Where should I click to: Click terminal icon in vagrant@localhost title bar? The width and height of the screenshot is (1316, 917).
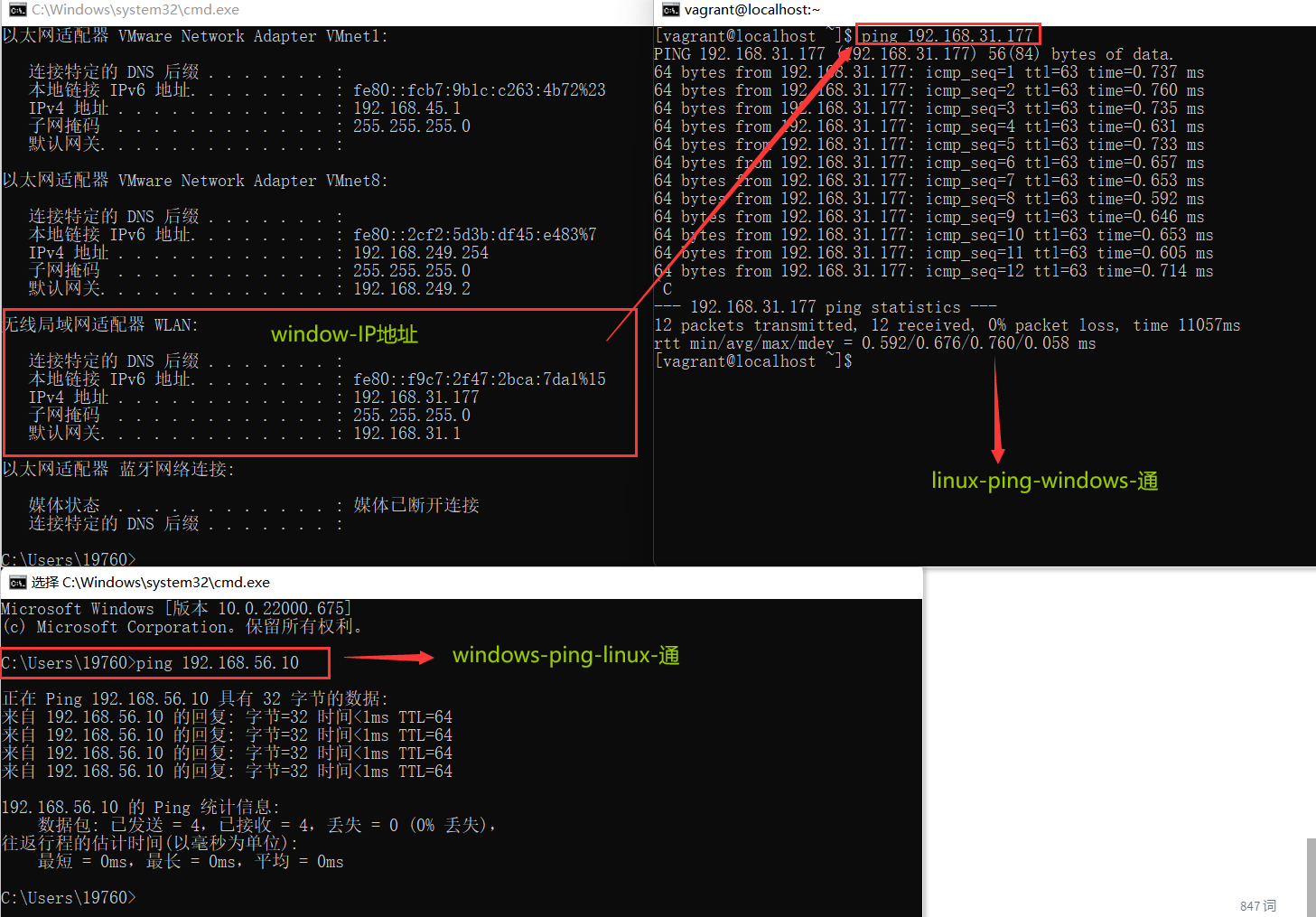click(x=670, y=10)
